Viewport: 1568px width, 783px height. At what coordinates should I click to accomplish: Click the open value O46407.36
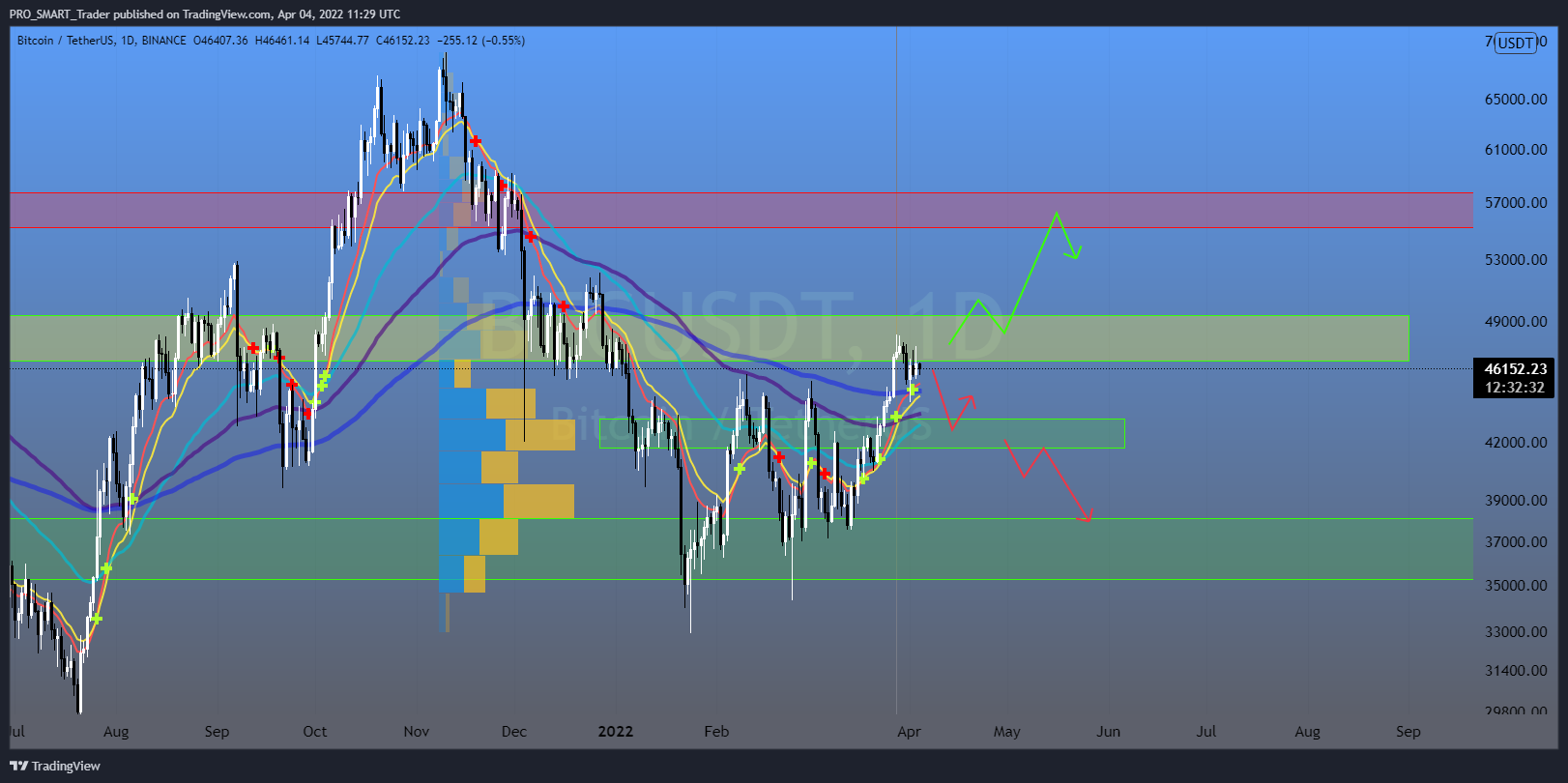tap(220, 41)
